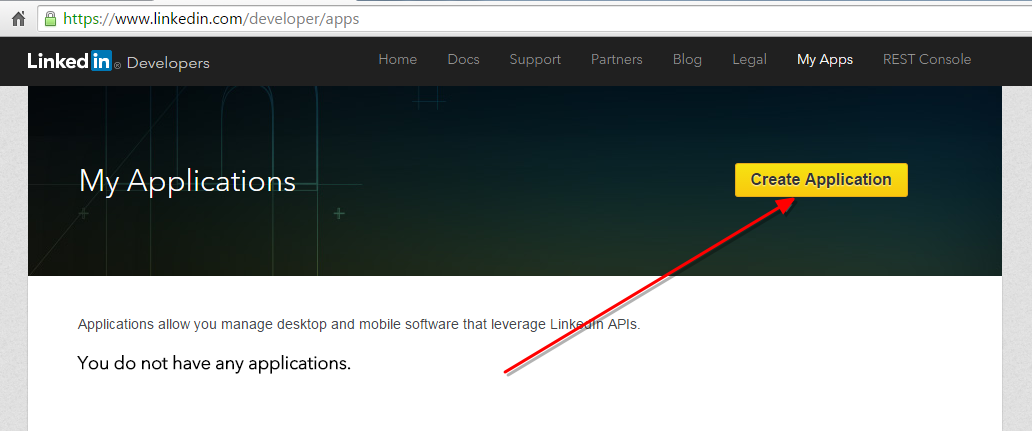The image size is (1032, 431).
Task: Open the Partners navigation item
Action: [617, 59]
